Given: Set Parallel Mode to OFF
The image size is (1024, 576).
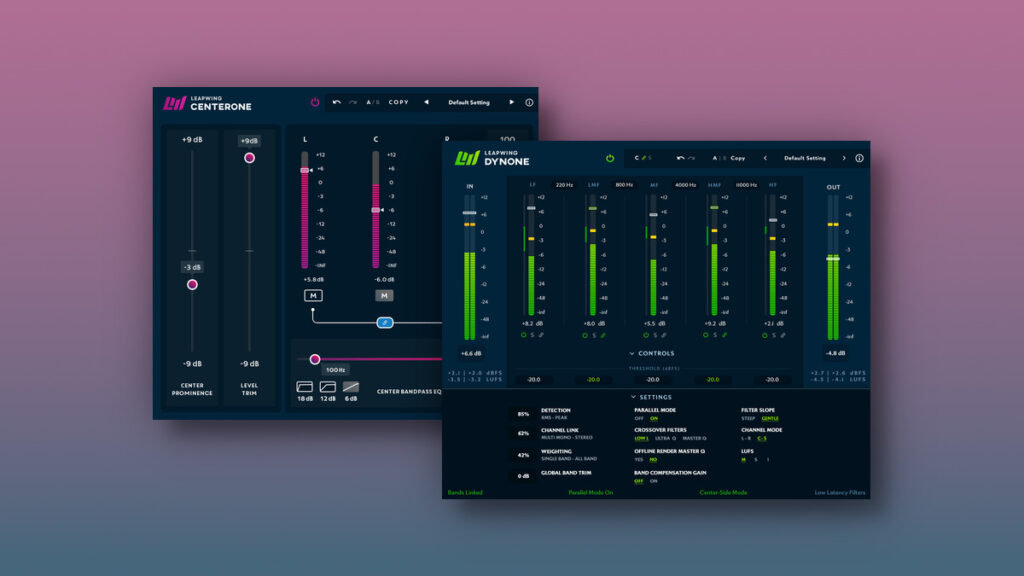Looking at the screenshot, I should (x=639, y=418).
